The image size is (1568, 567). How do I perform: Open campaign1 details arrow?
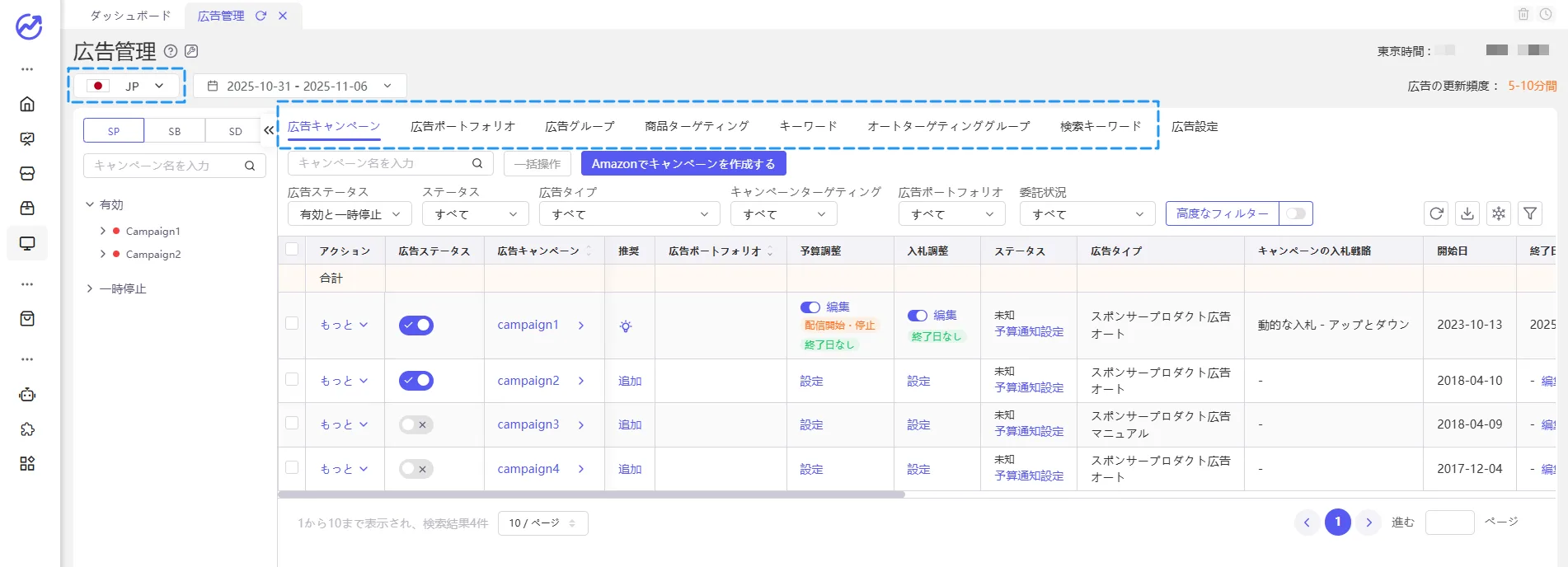point(581,326)
